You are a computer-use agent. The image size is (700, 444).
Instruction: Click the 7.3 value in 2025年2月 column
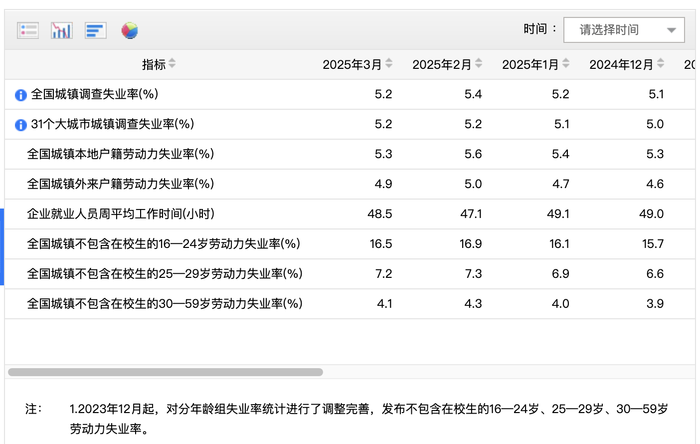[473, 274]
